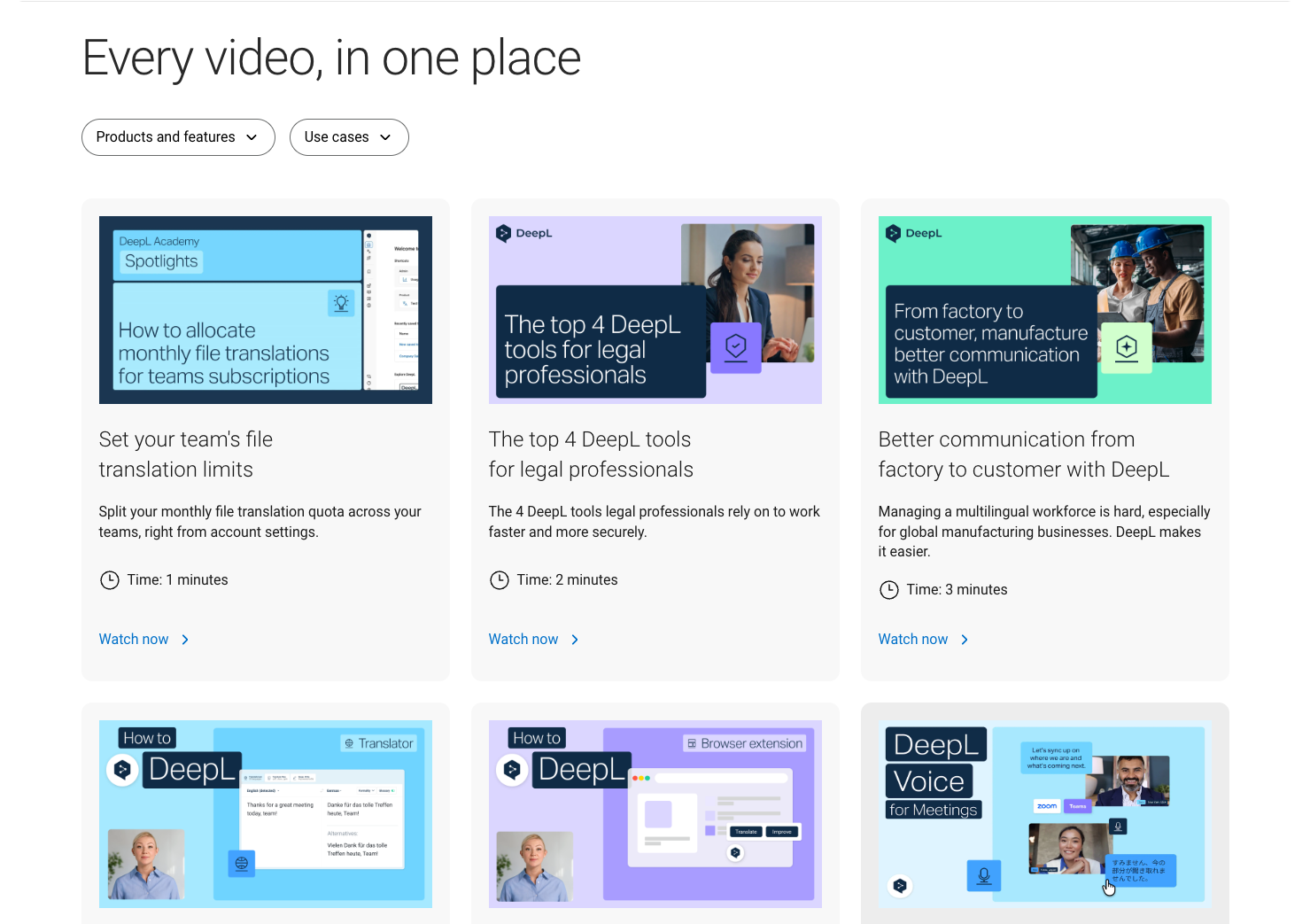Open the Products and features filter dropdown

pyautogui.click(x=178, y=137)
